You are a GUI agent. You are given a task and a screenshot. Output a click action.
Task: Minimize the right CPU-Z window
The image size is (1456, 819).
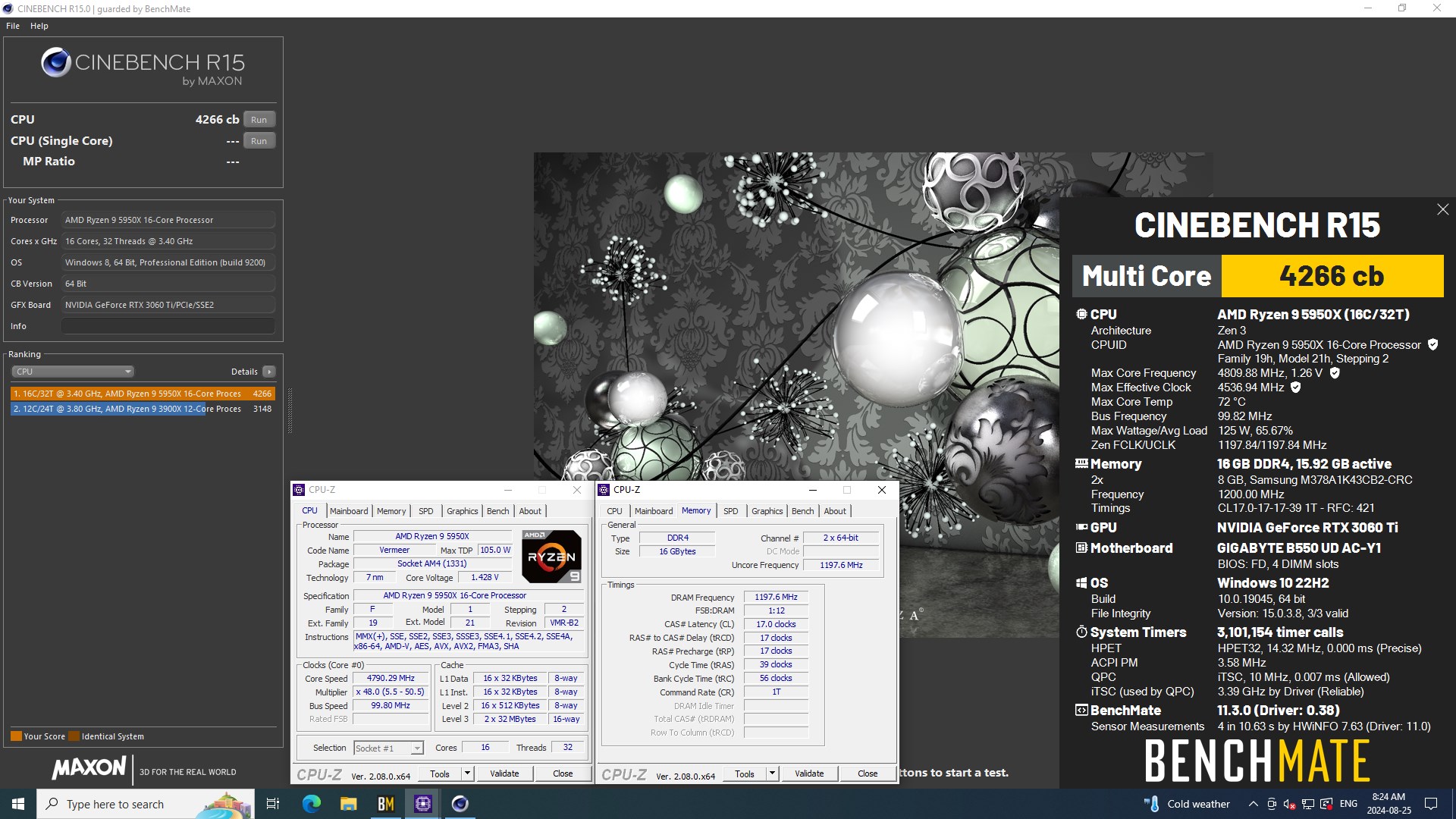[x=812, y=490]
